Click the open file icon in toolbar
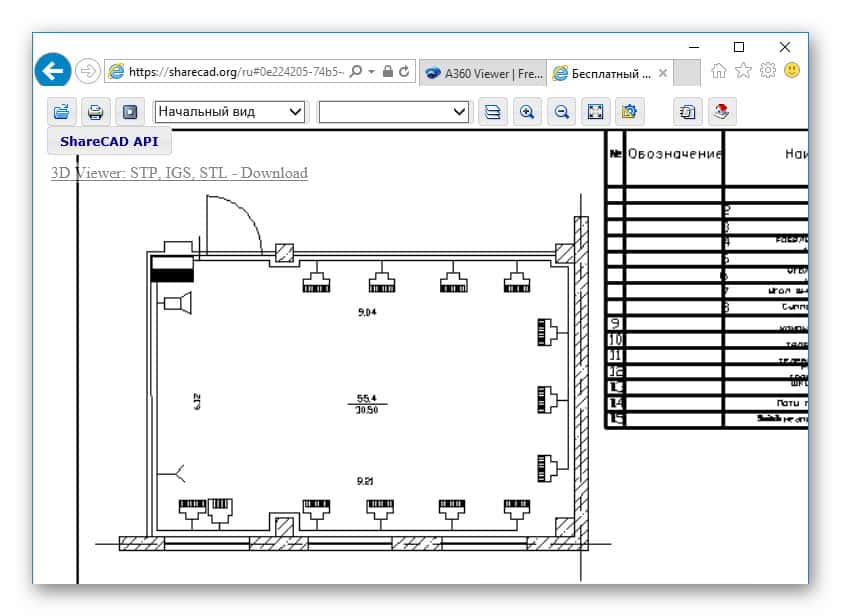Viewport: 841px width, 616px height. point(62,112)
